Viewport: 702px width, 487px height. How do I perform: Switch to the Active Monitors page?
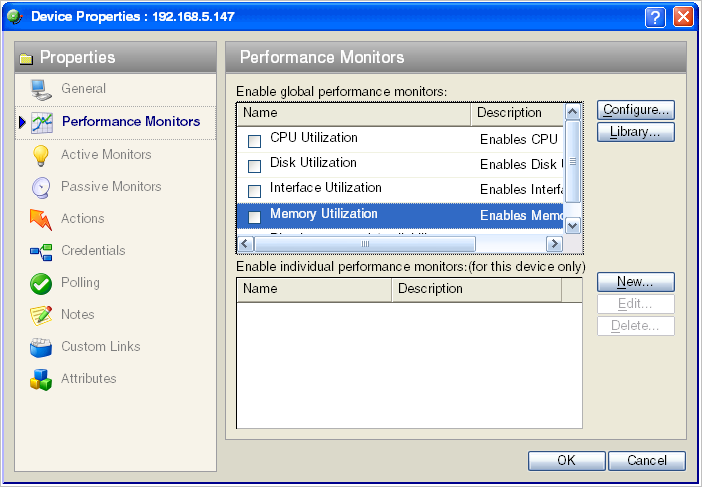(106, 154)
